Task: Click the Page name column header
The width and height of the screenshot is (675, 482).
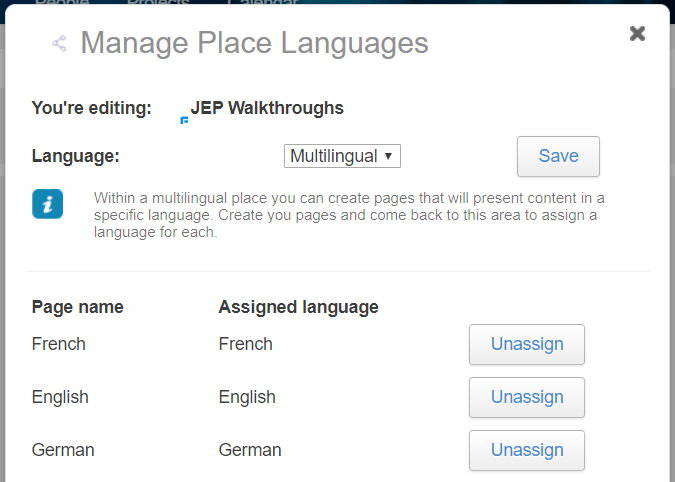Action: 77,307
